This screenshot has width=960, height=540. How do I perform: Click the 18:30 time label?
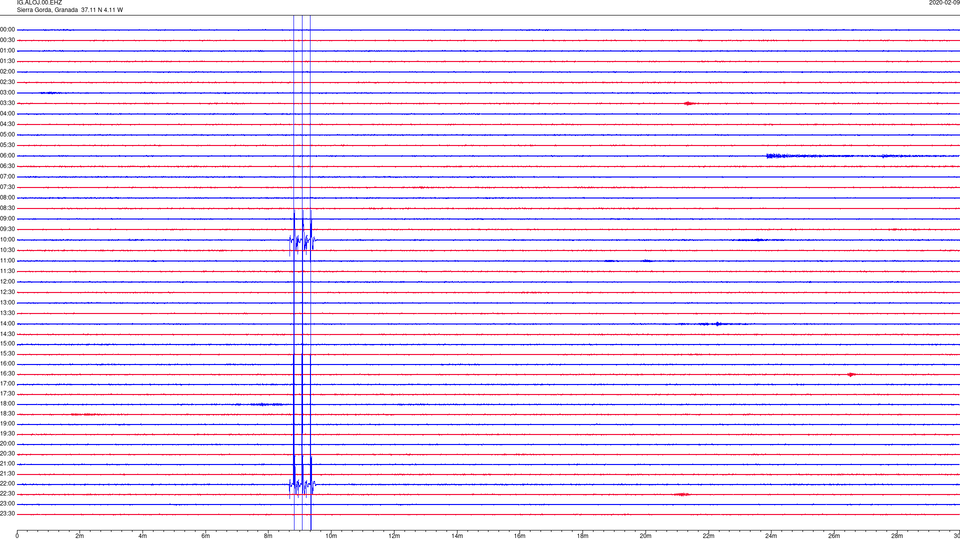[x=7, y=414]
